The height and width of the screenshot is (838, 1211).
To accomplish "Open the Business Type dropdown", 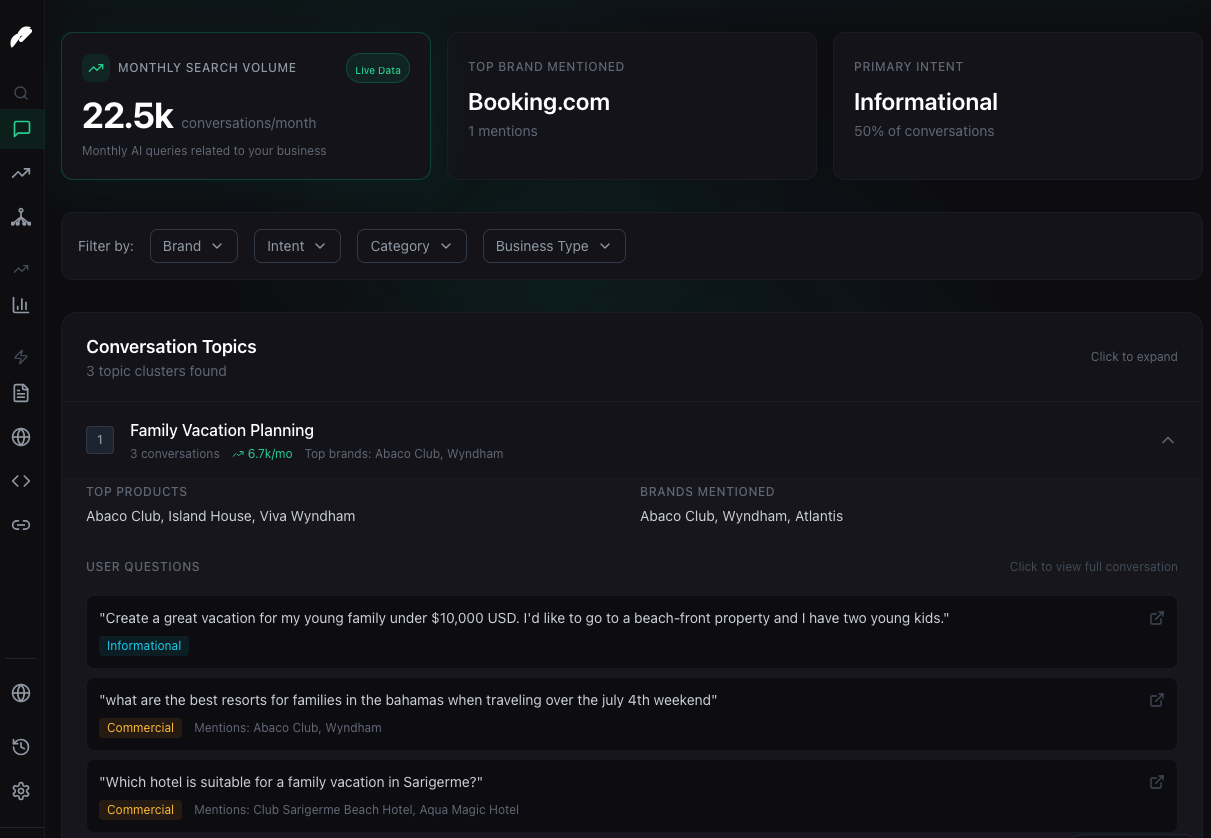I will (x=554, y=246).
